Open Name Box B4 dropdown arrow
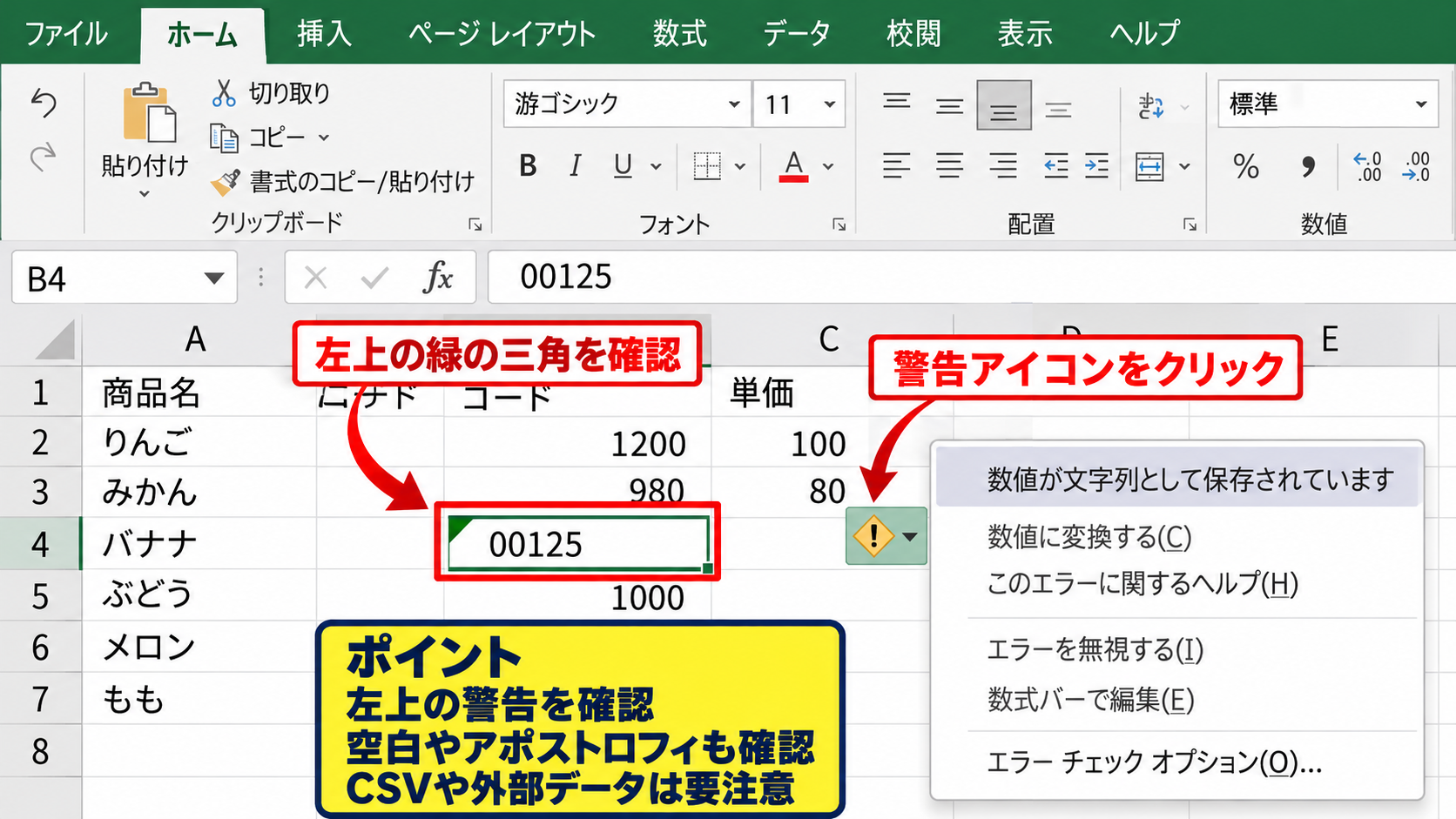Image resolution: width=1456 pixels, height=819 pixels. pos(213,279)
